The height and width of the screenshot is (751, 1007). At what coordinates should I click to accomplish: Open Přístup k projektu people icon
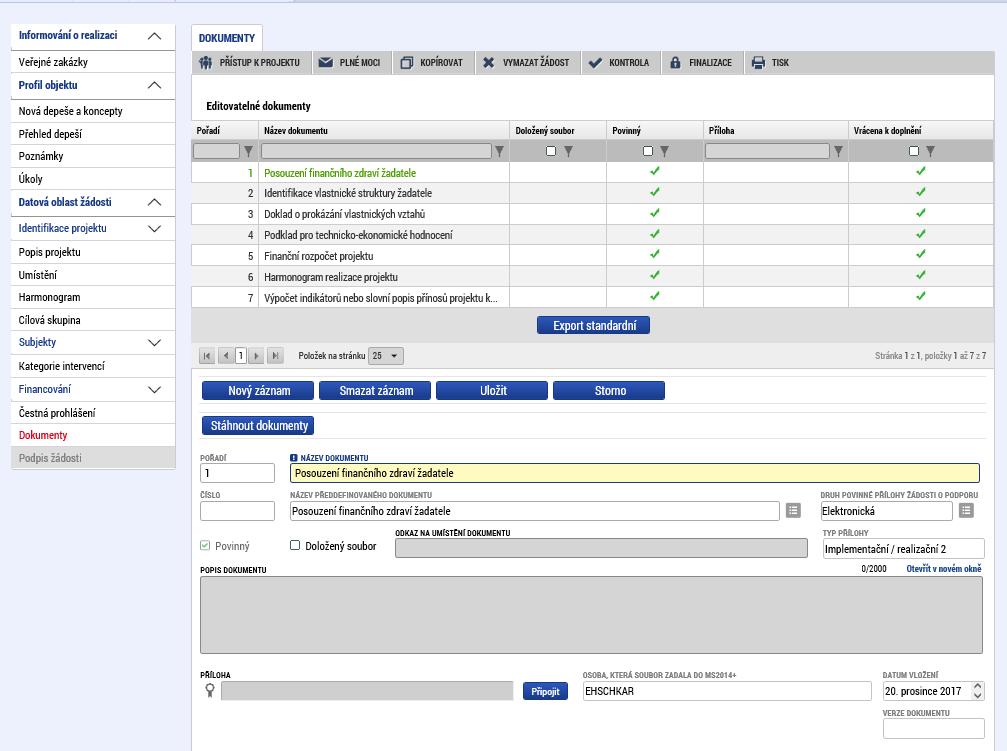click(206, 62)
